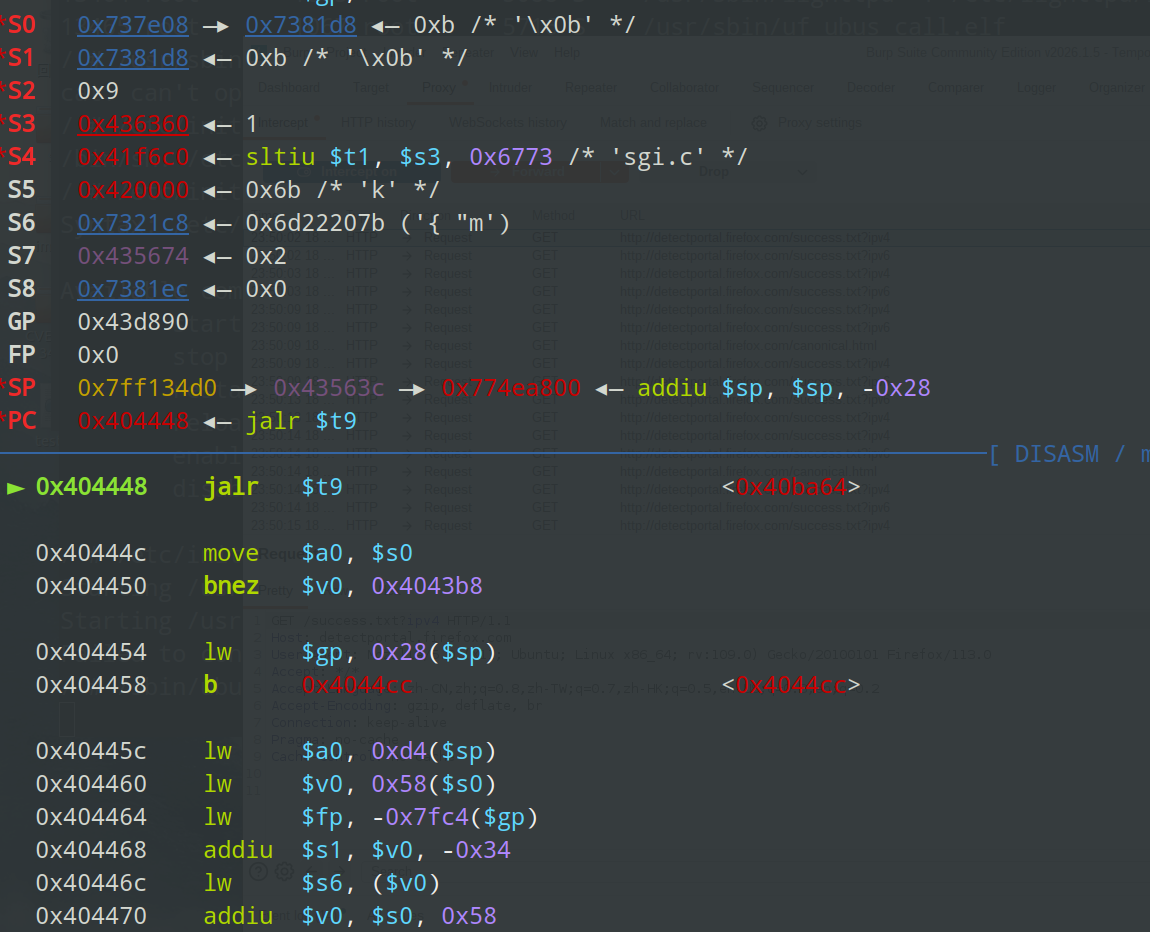Click the bnez instruction at 0x404450
Screen dimensions: 1150x932
(x=231, y=586)
